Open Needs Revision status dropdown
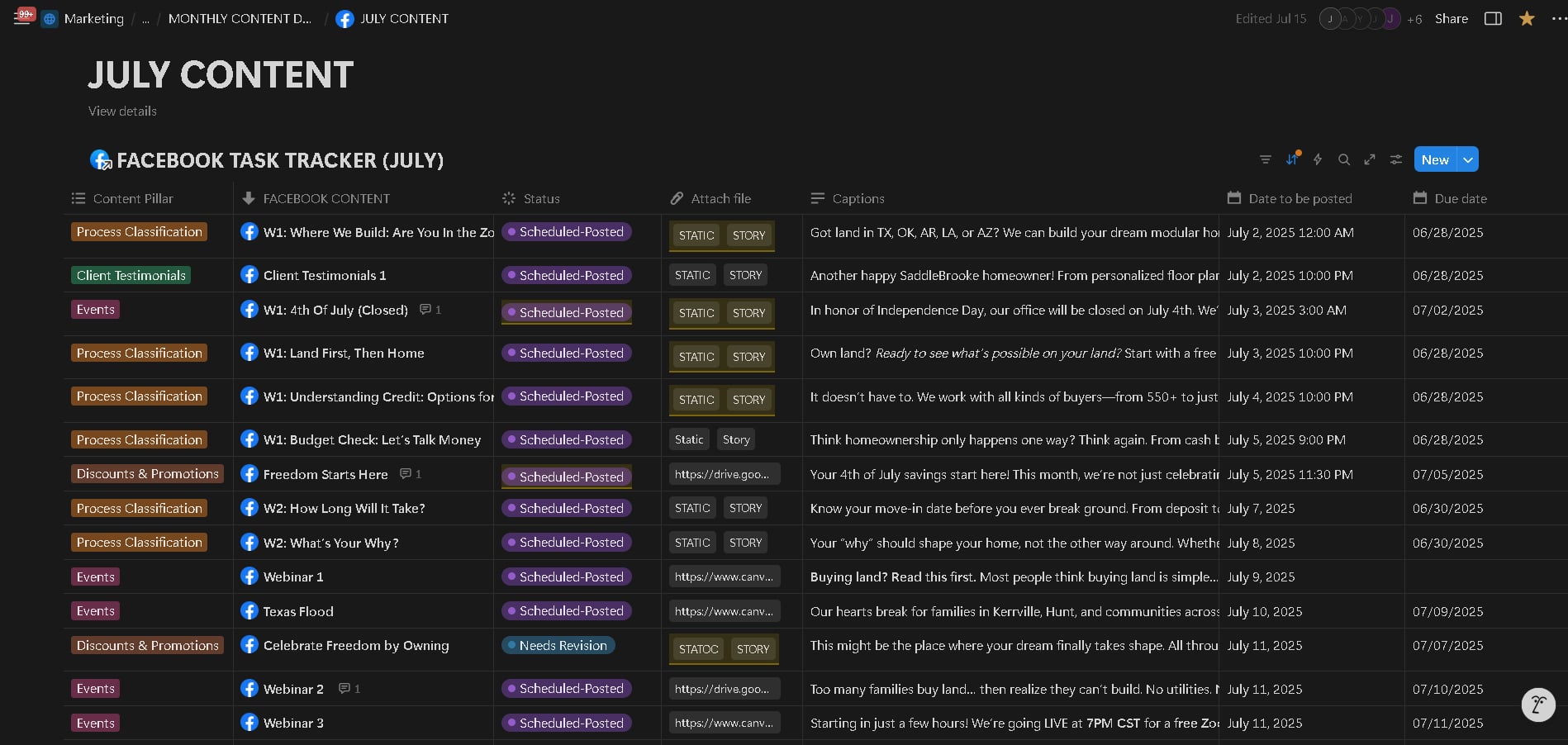Image resolution: width=1568 pixels, height=745 pixels. [558, 646]
